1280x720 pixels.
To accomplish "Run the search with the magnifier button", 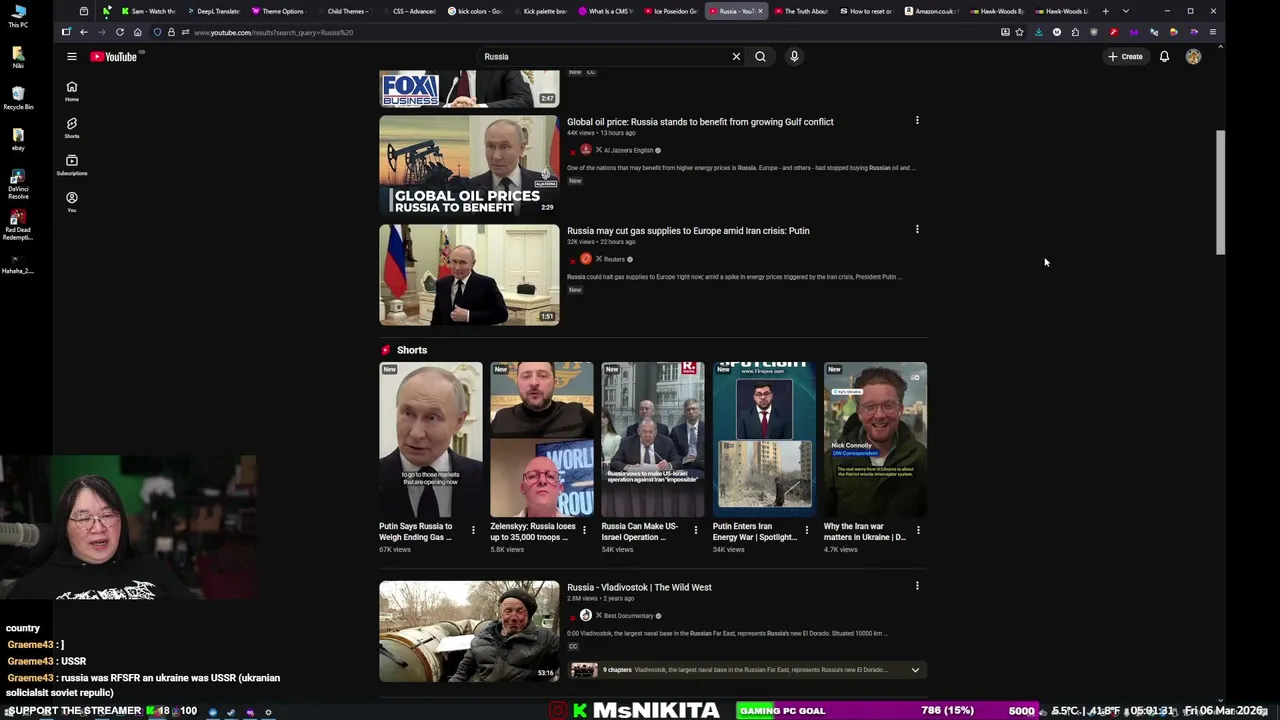I will click(761, 57).
